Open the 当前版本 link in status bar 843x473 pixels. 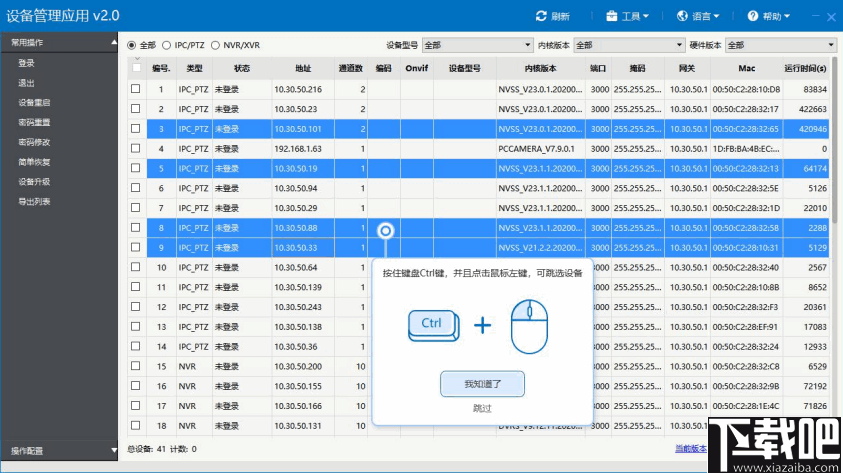pyautogui.click(x=691, y=448)
